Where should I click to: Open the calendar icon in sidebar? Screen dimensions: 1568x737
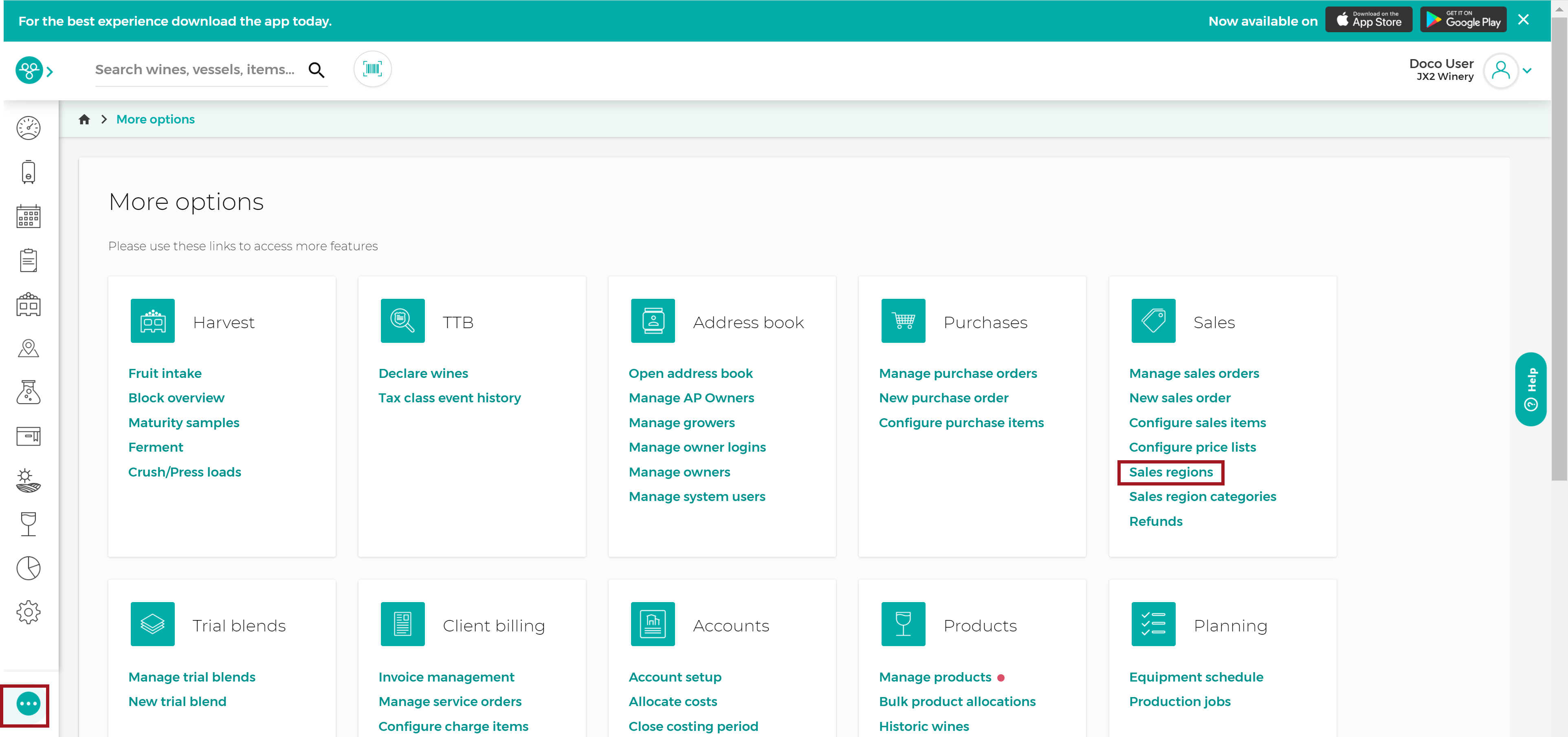coord(28,216)
